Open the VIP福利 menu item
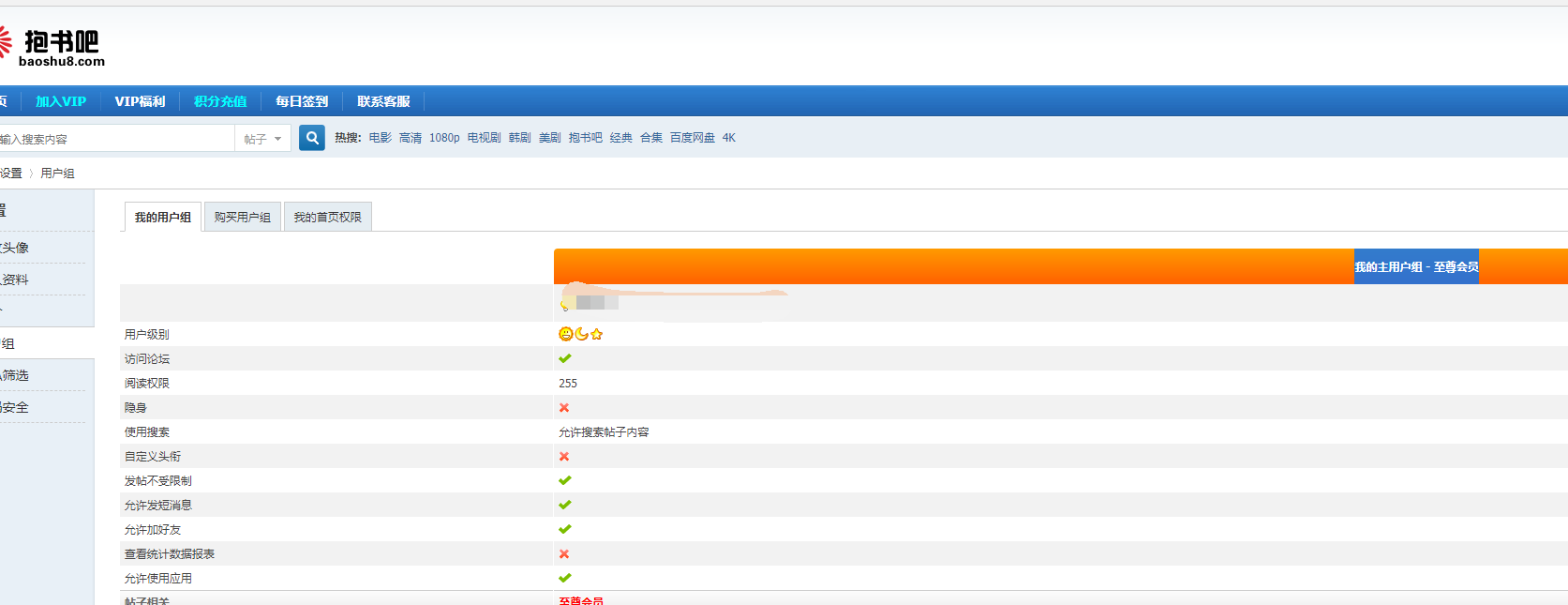Screen dimensions: 1568x605 pos(140,101)
